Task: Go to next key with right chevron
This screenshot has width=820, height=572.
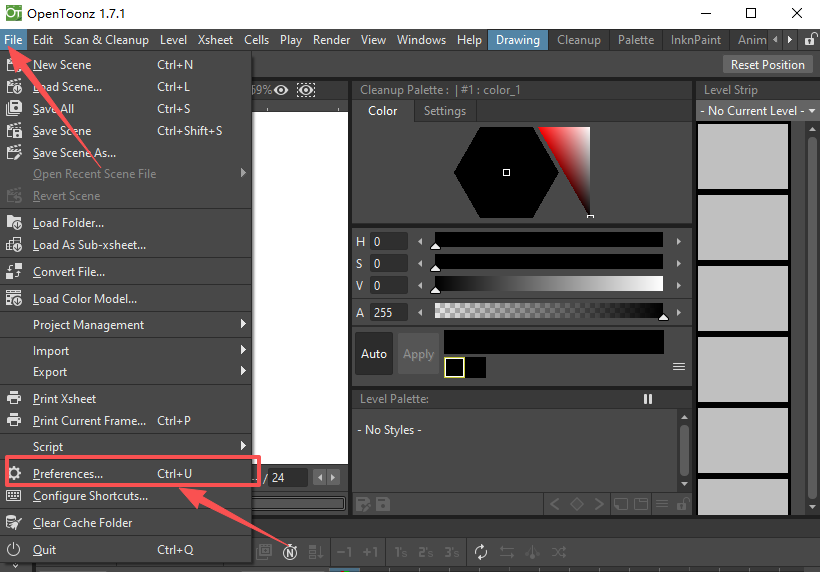Action: click(x=599, y=504)
